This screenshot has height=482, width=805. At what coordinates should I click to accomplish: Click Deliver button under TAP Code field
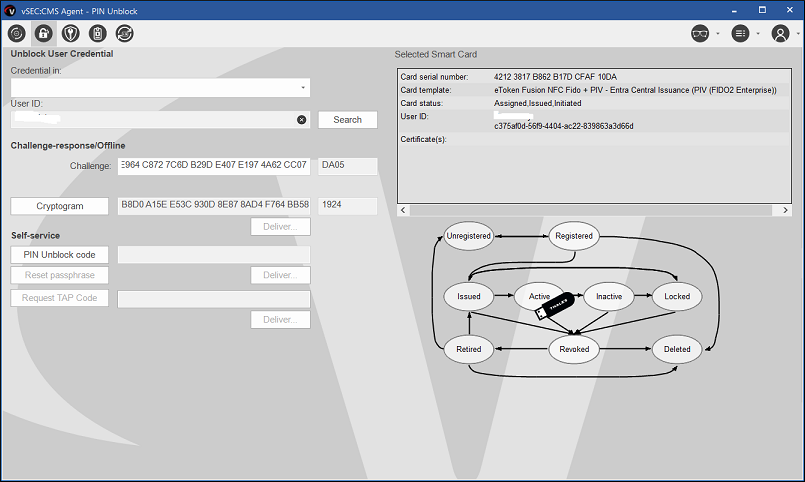(280, 319)
